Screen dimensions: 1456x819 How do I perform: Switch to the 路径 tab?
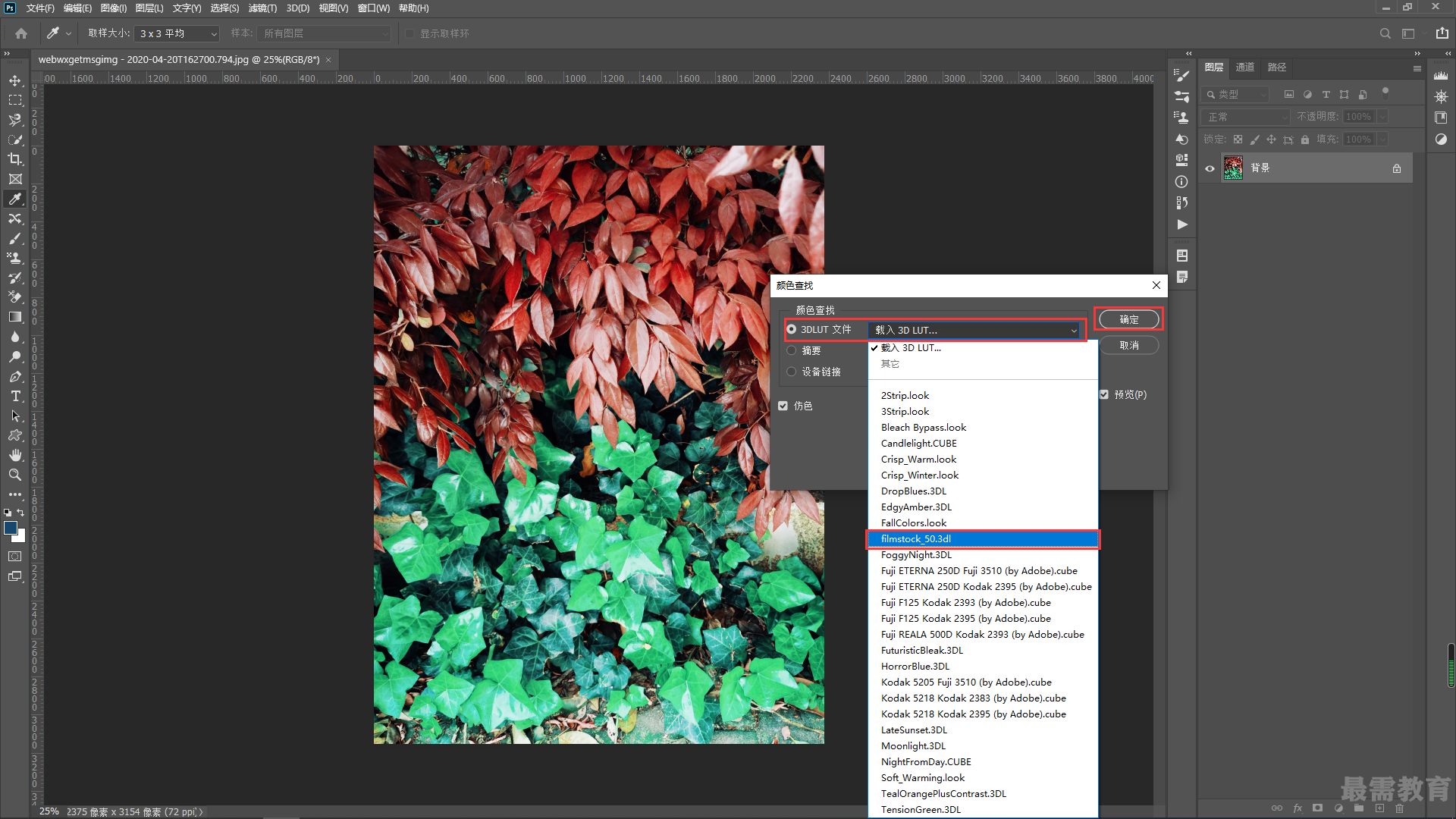1277,67
